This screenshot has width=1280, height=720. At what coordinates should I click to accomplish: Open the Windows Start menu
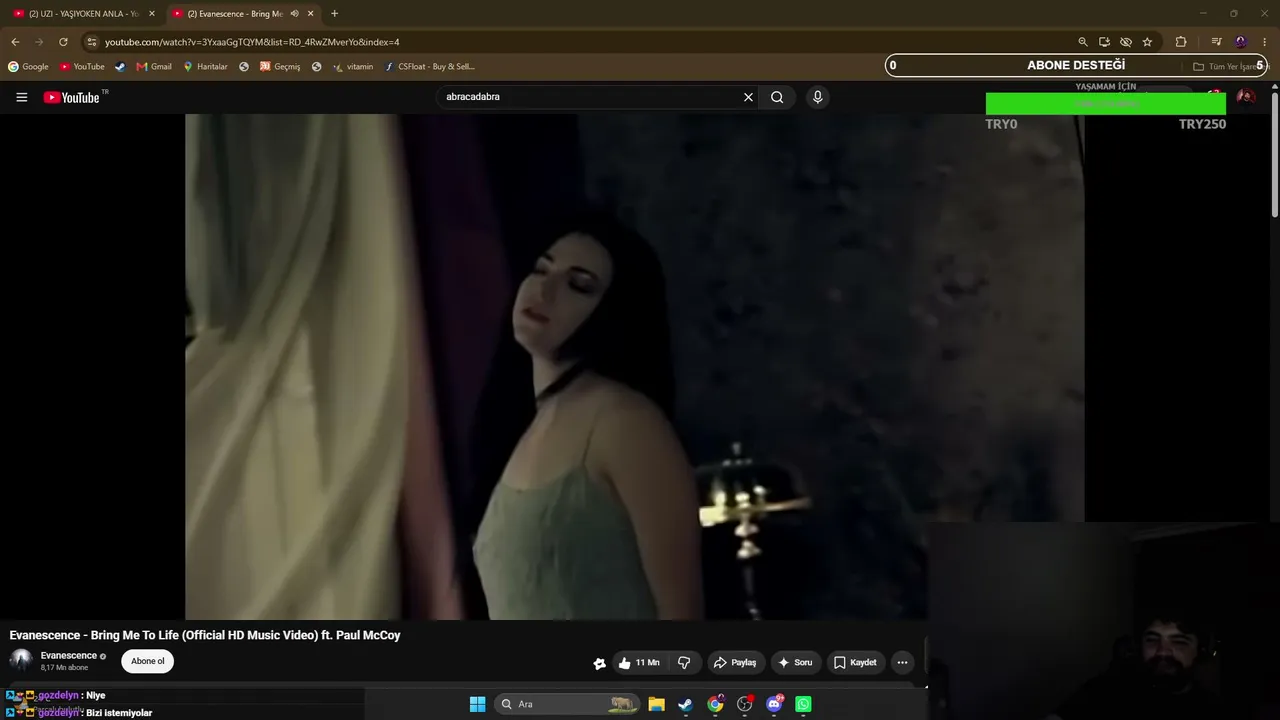pyautogui.click(x=478, y=704)
